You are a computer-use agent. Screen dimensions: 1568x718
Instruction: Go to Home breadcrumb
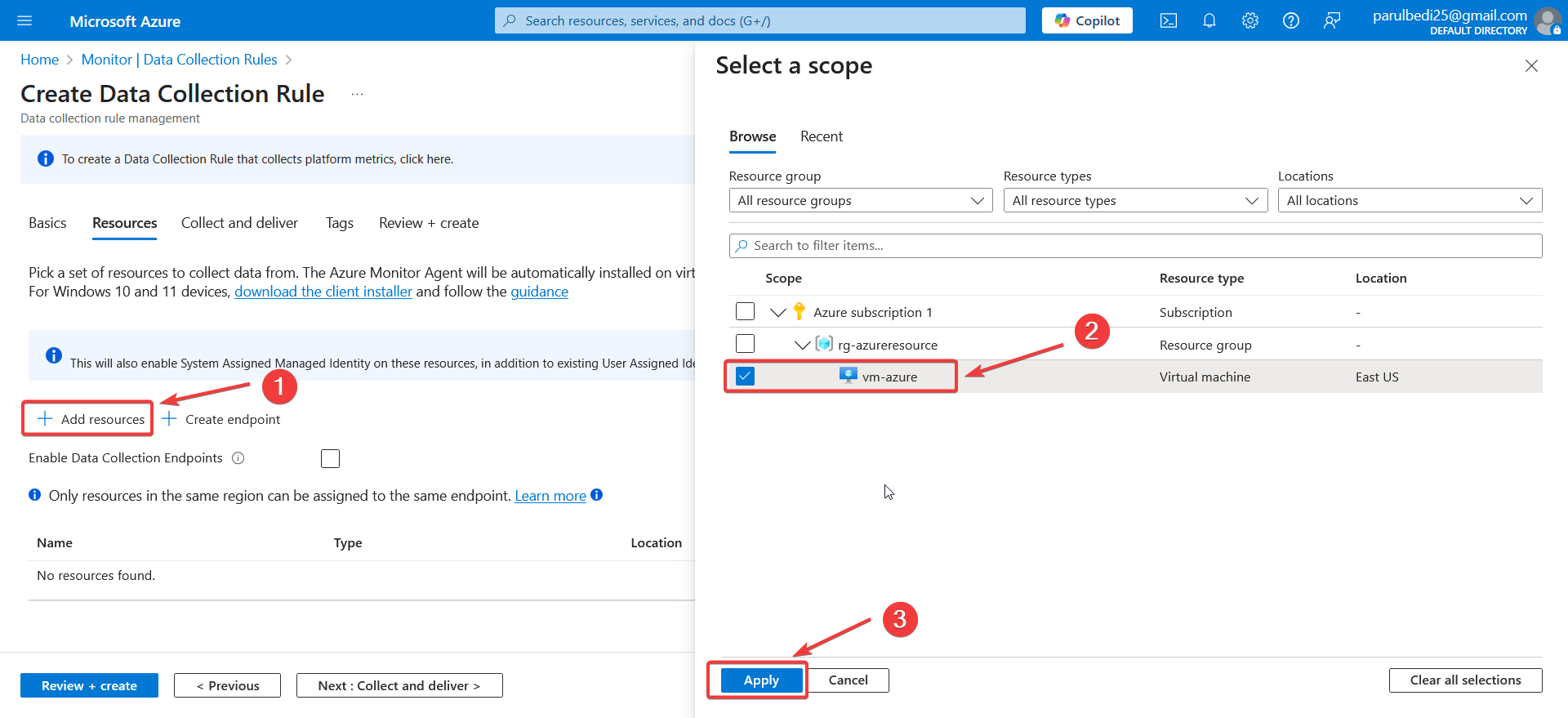[39, 60]
